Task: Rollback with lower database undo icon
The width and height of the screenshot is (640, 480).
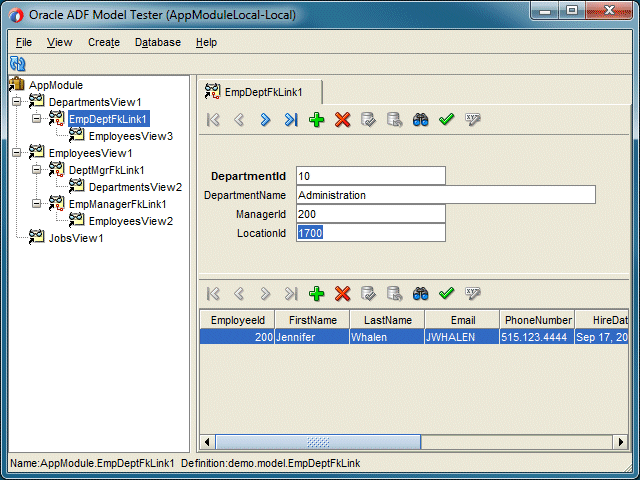Action: pos(394,293)
